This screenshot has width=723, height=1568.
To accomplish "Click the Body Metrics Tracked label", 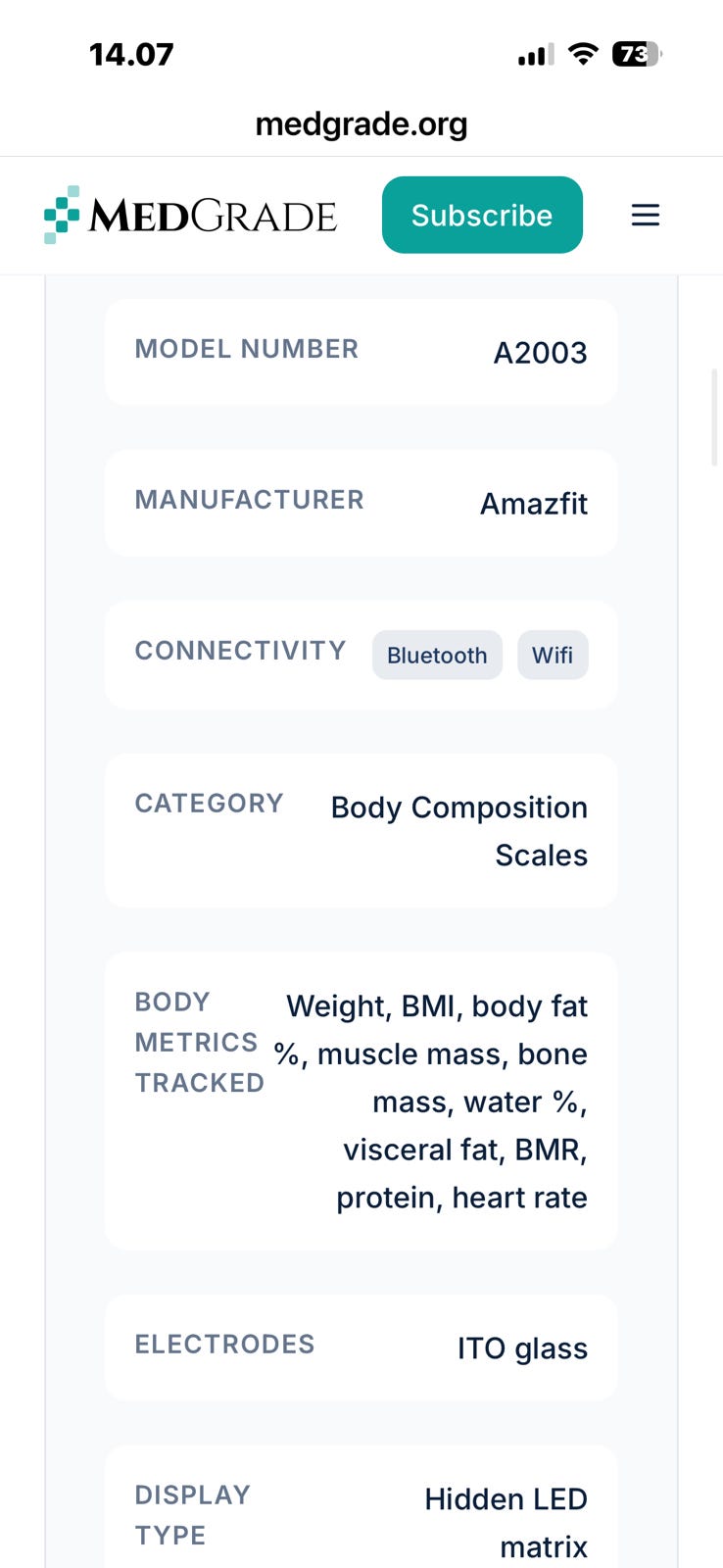I will tap(199, 1043).
